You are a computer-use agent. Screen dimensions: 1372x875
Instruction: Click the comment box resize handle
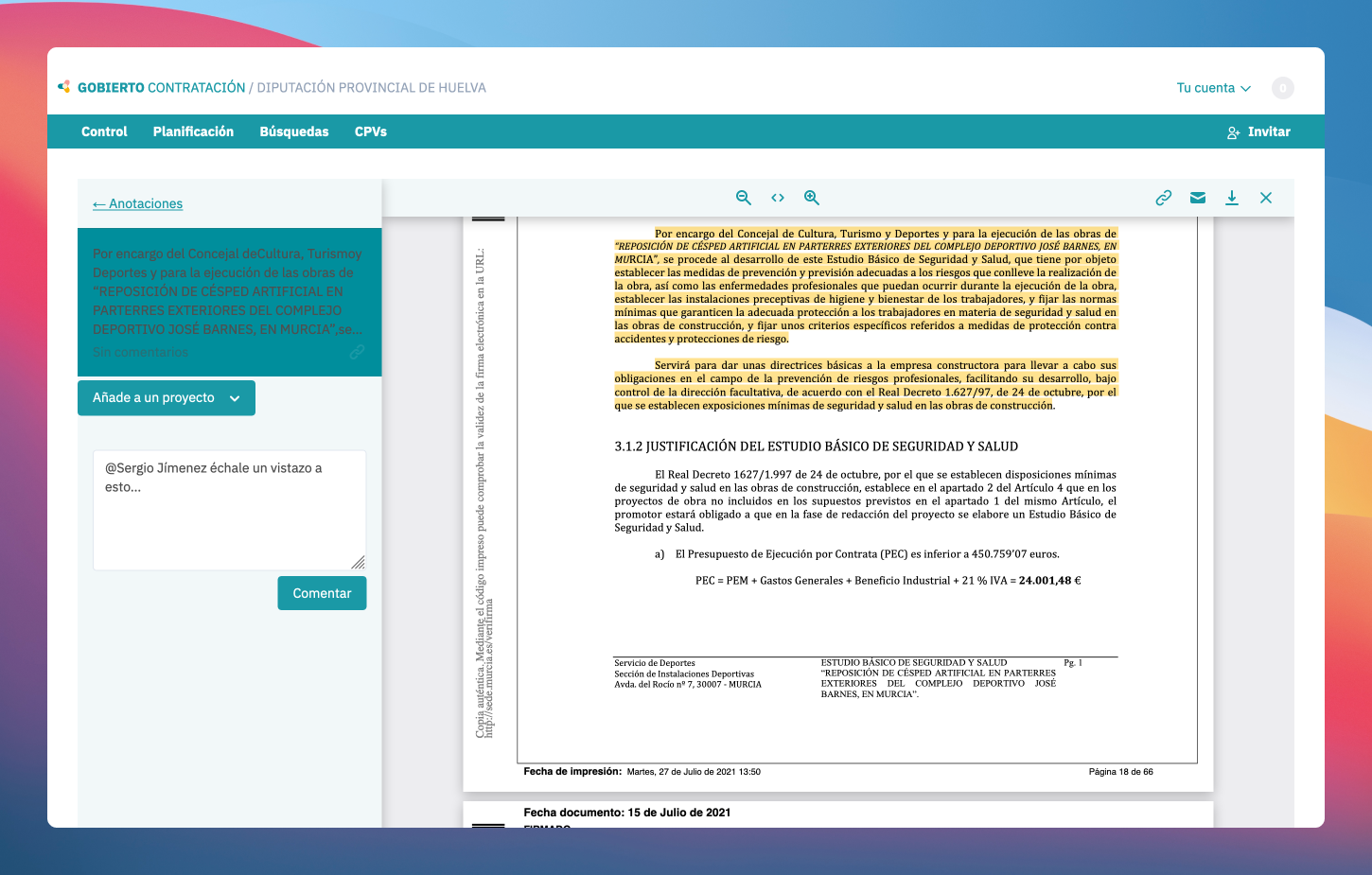click(x=358, y=563)
